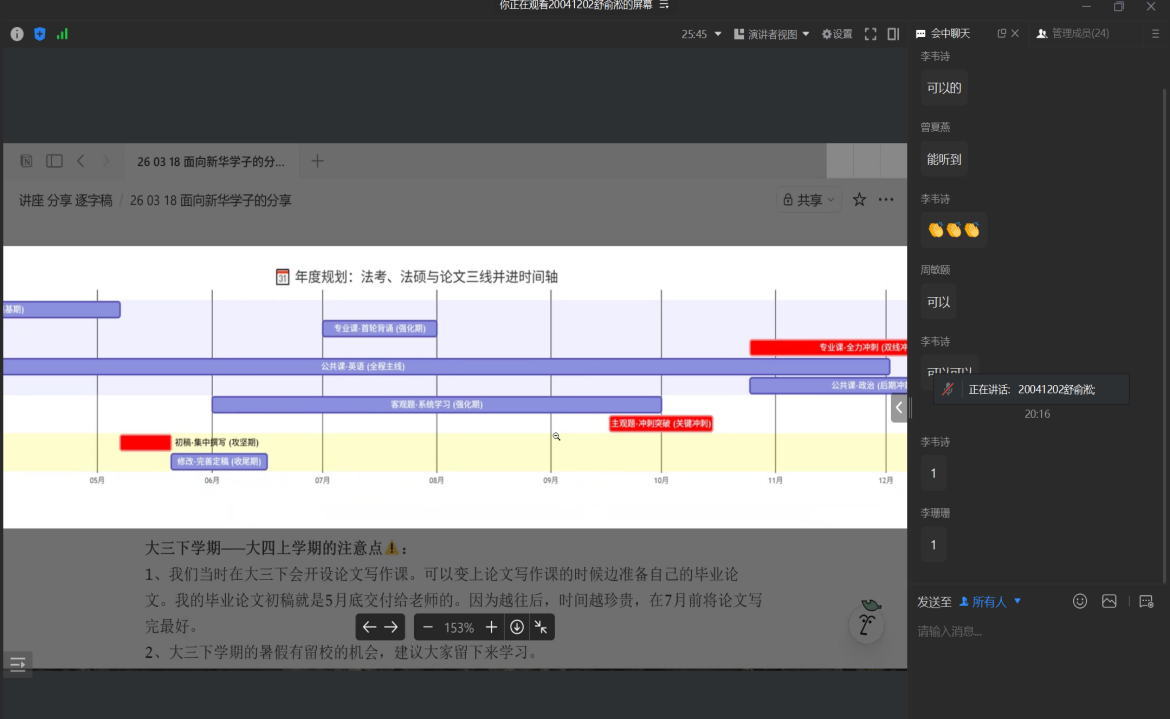Switch to 管理成员(24) tab
1170x719 pixels.
tap(1073, 34)
